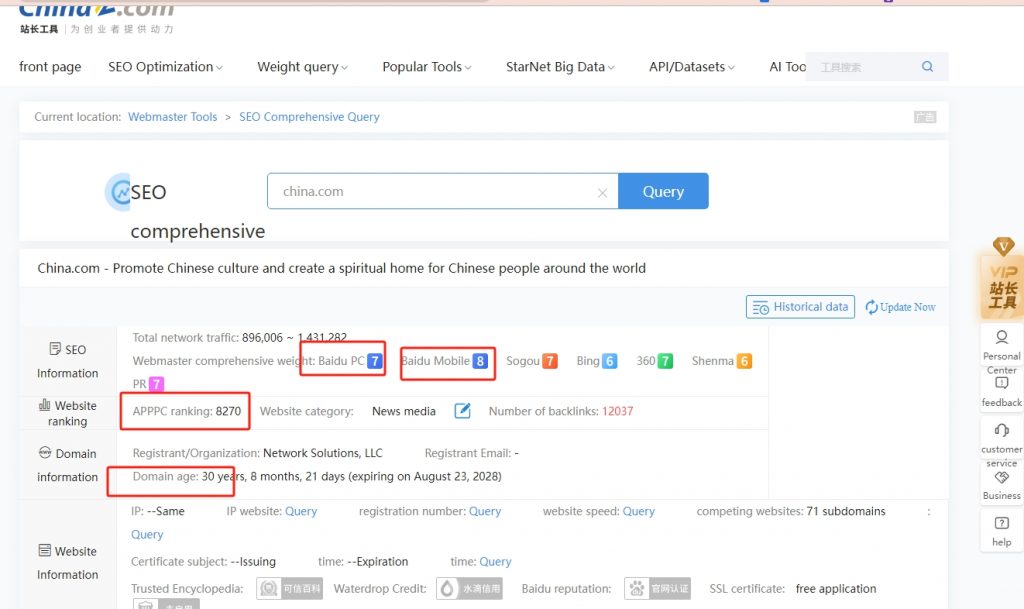Expand the StarNet Big Data menu
This screenshot has height=609, width=1024.
pos(560,67)
